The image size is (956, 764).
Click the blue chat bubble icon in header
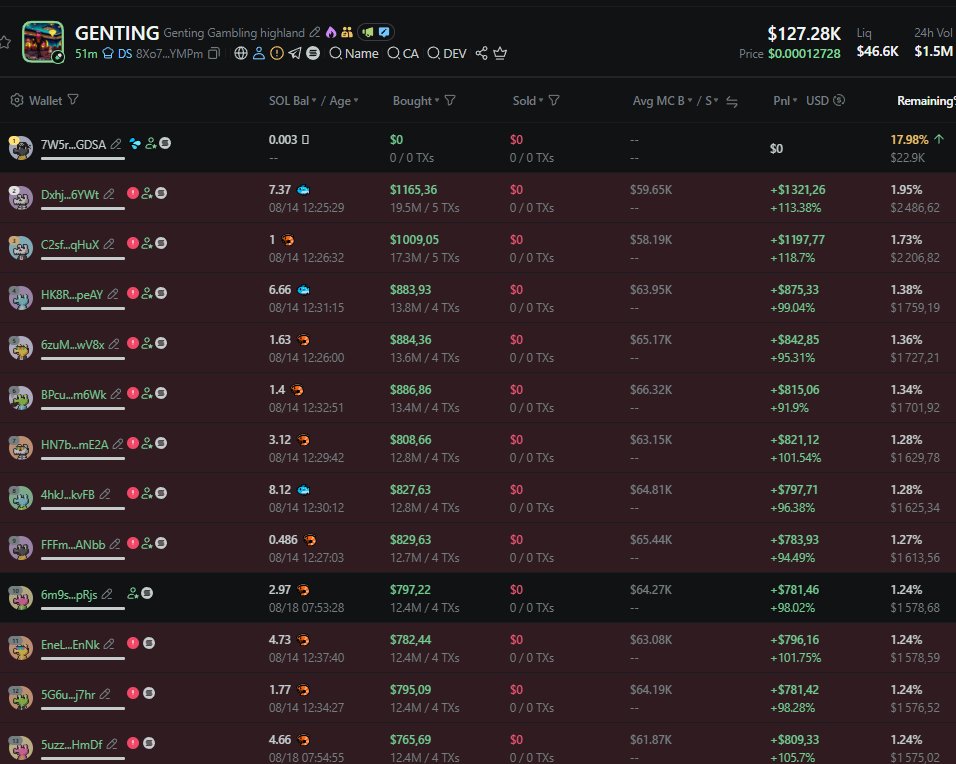(384, 32)
